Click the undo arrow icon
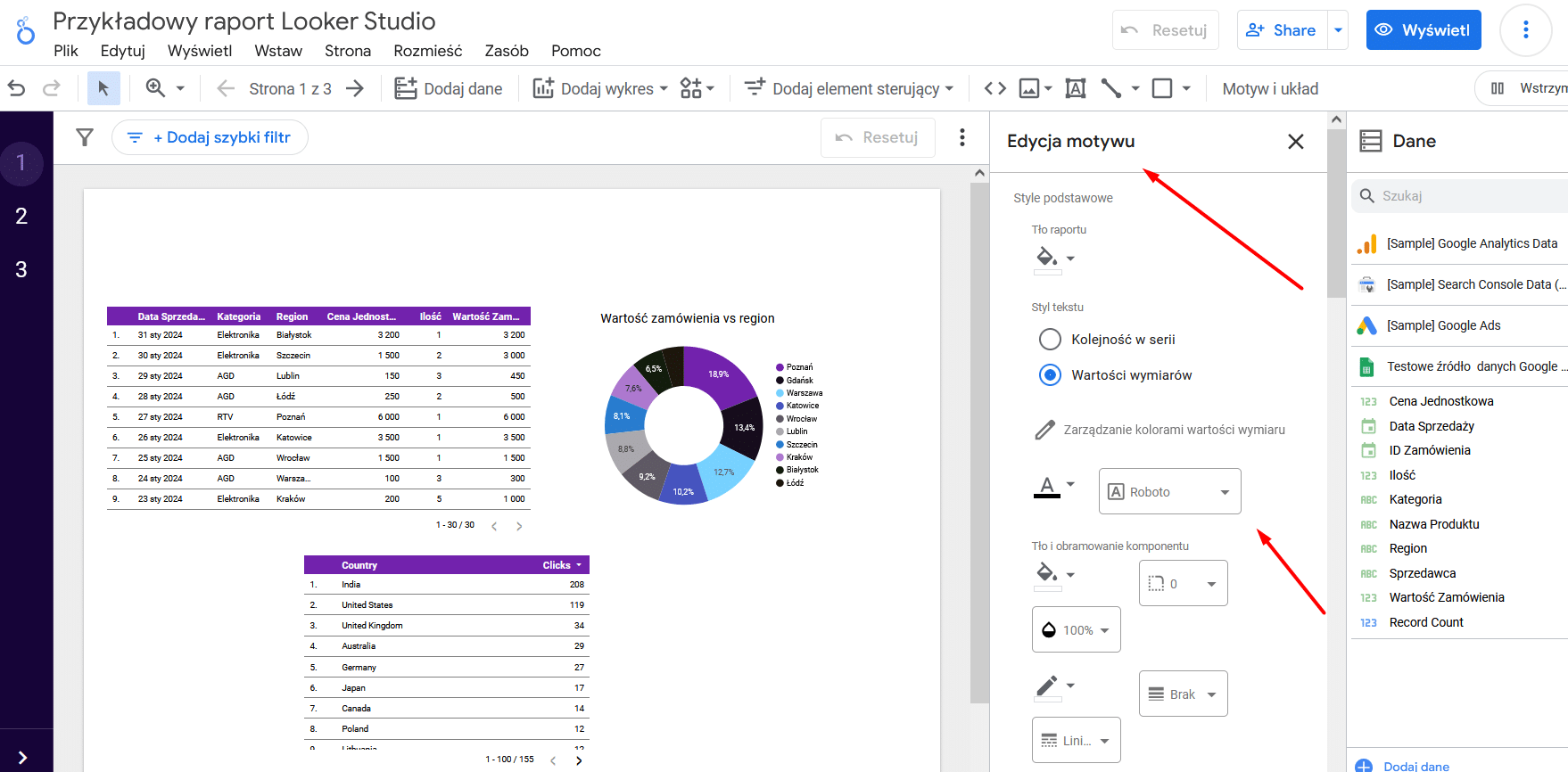 (16, 88)
